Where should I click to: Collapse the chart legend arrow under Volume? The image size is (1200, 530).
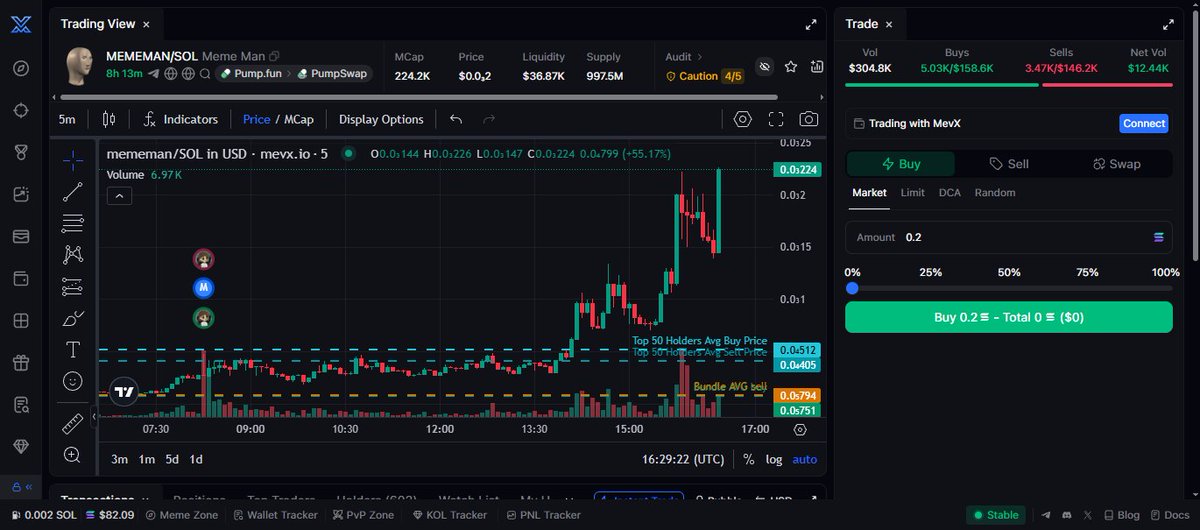119,196
